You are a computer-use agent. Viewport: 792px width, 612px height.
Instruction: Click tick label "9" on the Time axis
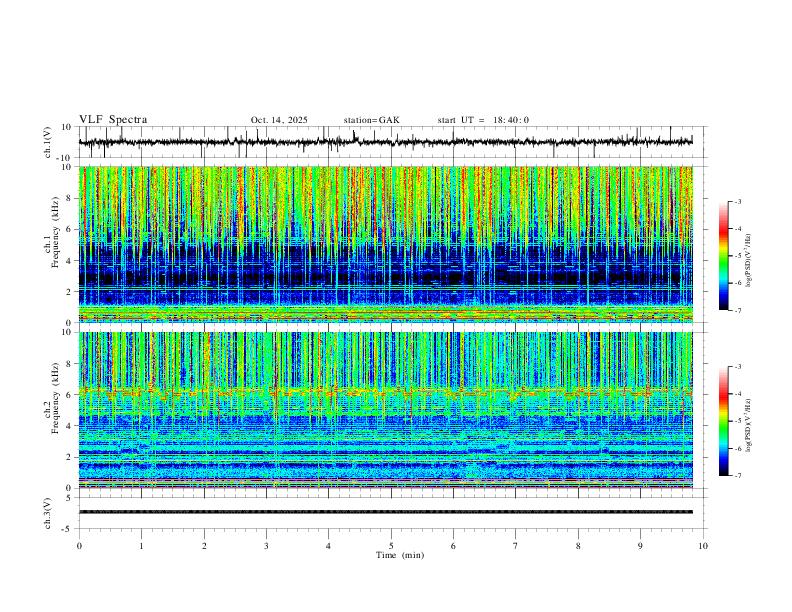pyautogui.click(x=640, y=546)
